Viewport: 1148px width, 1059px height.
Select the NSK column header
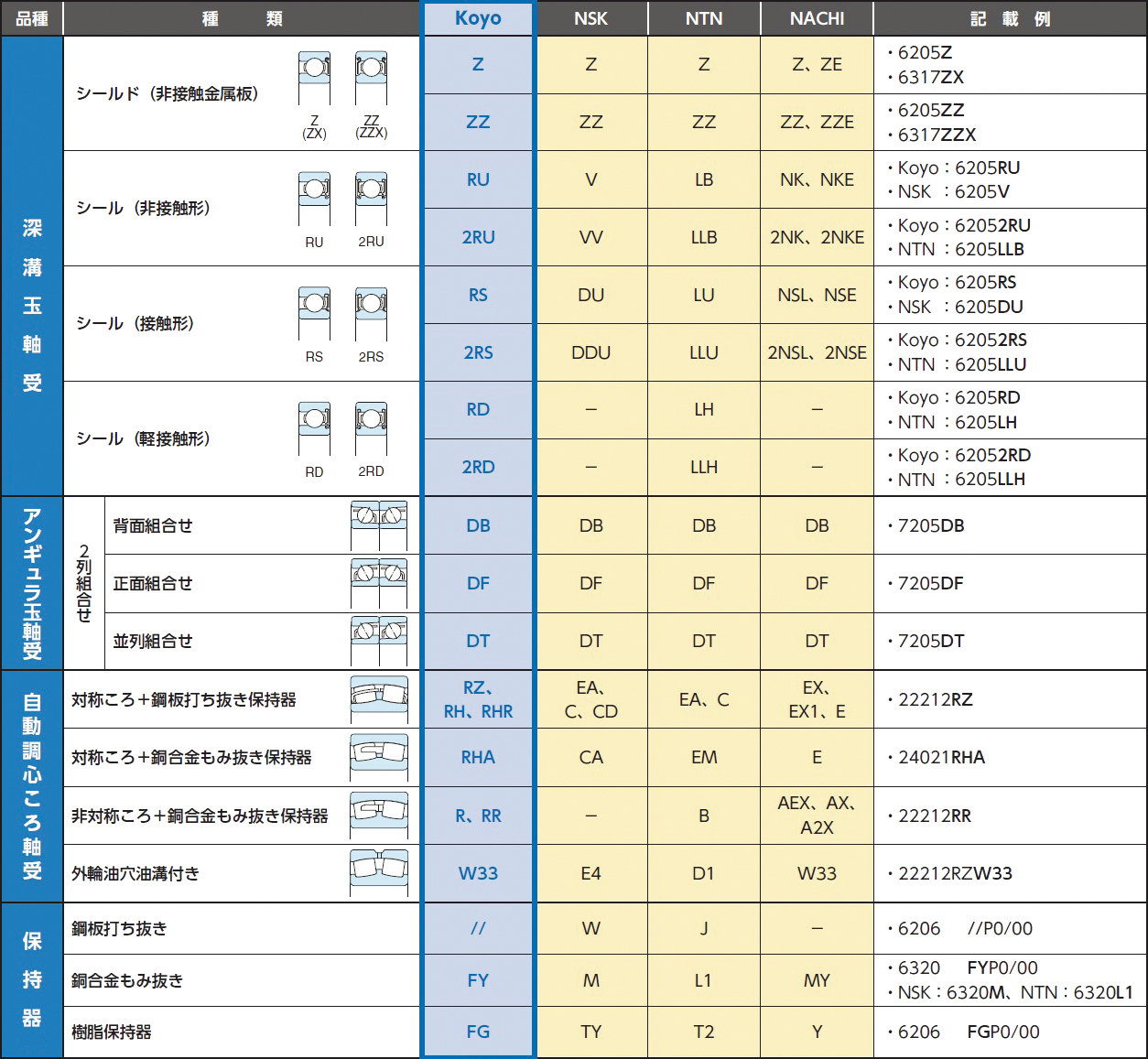pyautogui.click(x=590, y=18)
